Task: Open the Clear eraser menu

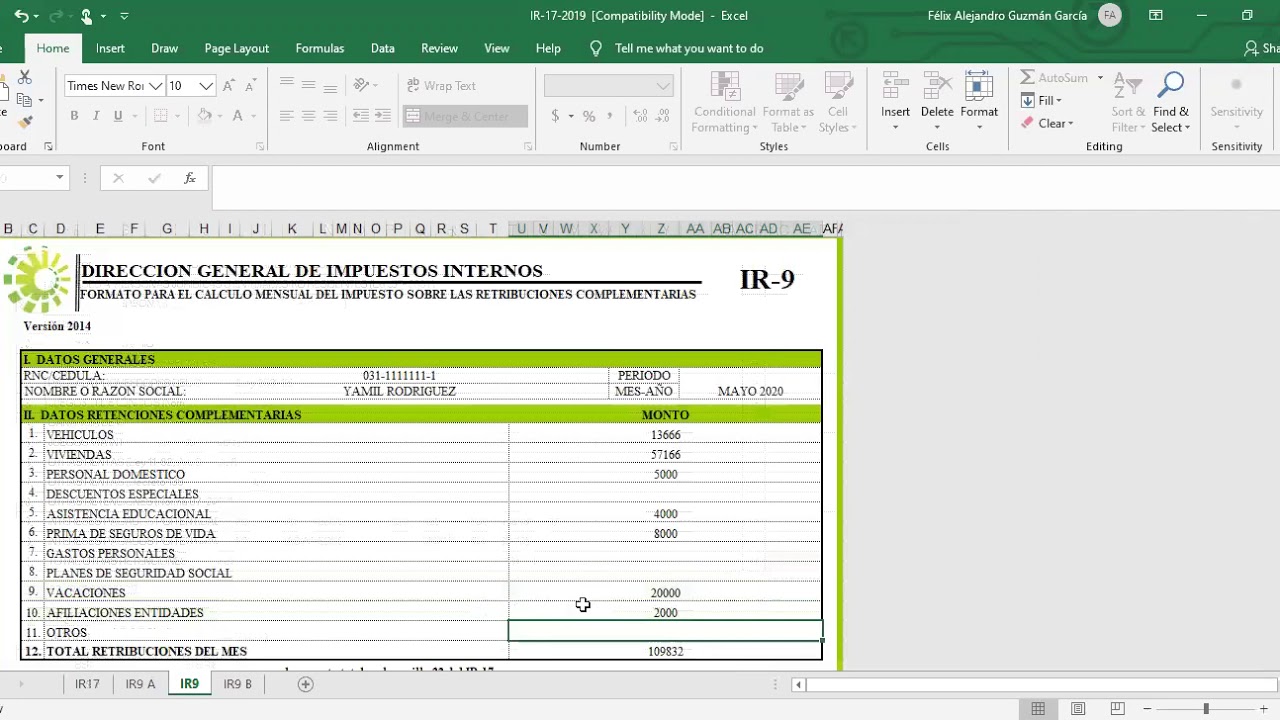Action: click(1047, 123)
